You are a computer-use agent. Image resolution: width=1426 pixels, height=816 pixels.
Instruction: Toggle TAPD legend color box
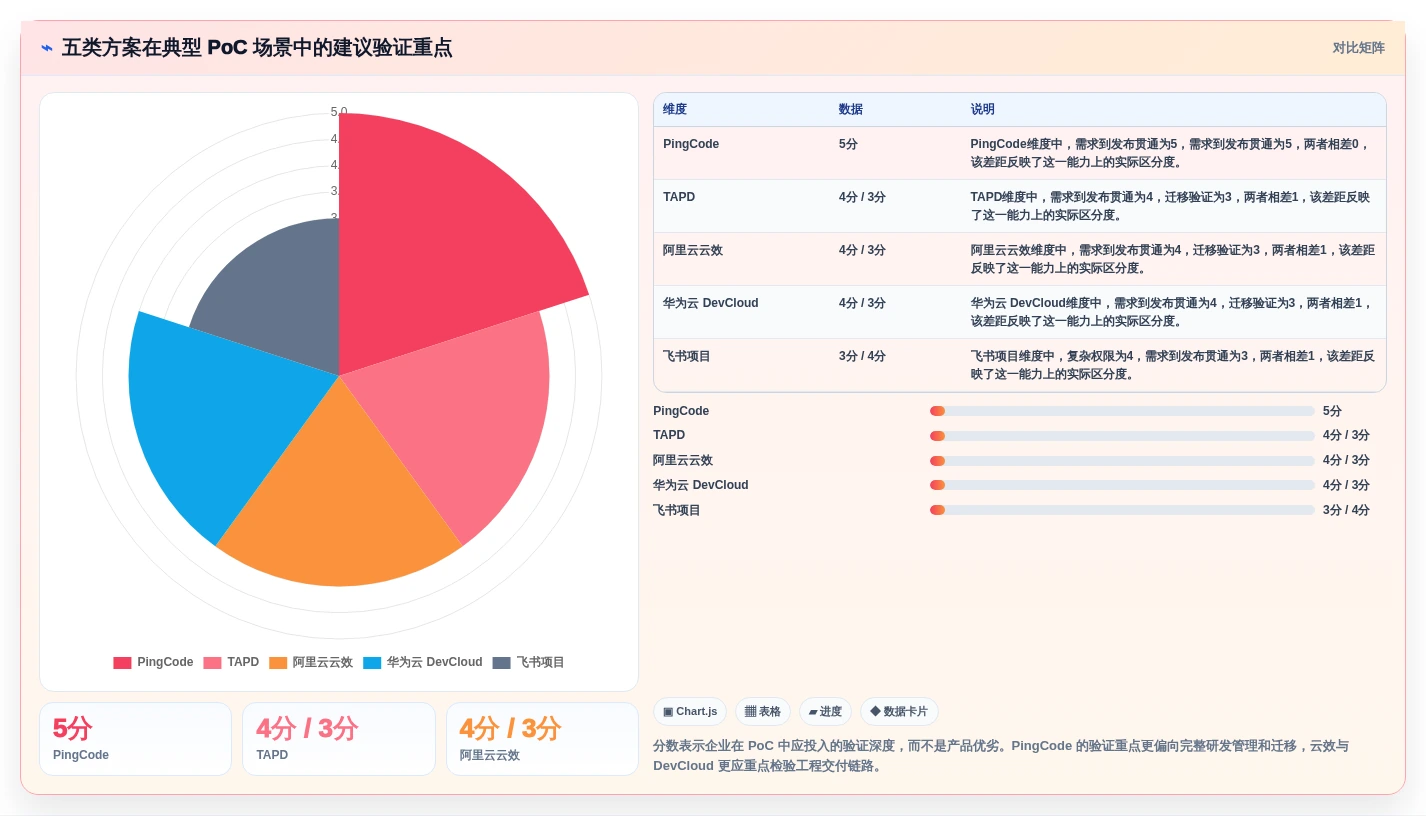pos(212,663)
